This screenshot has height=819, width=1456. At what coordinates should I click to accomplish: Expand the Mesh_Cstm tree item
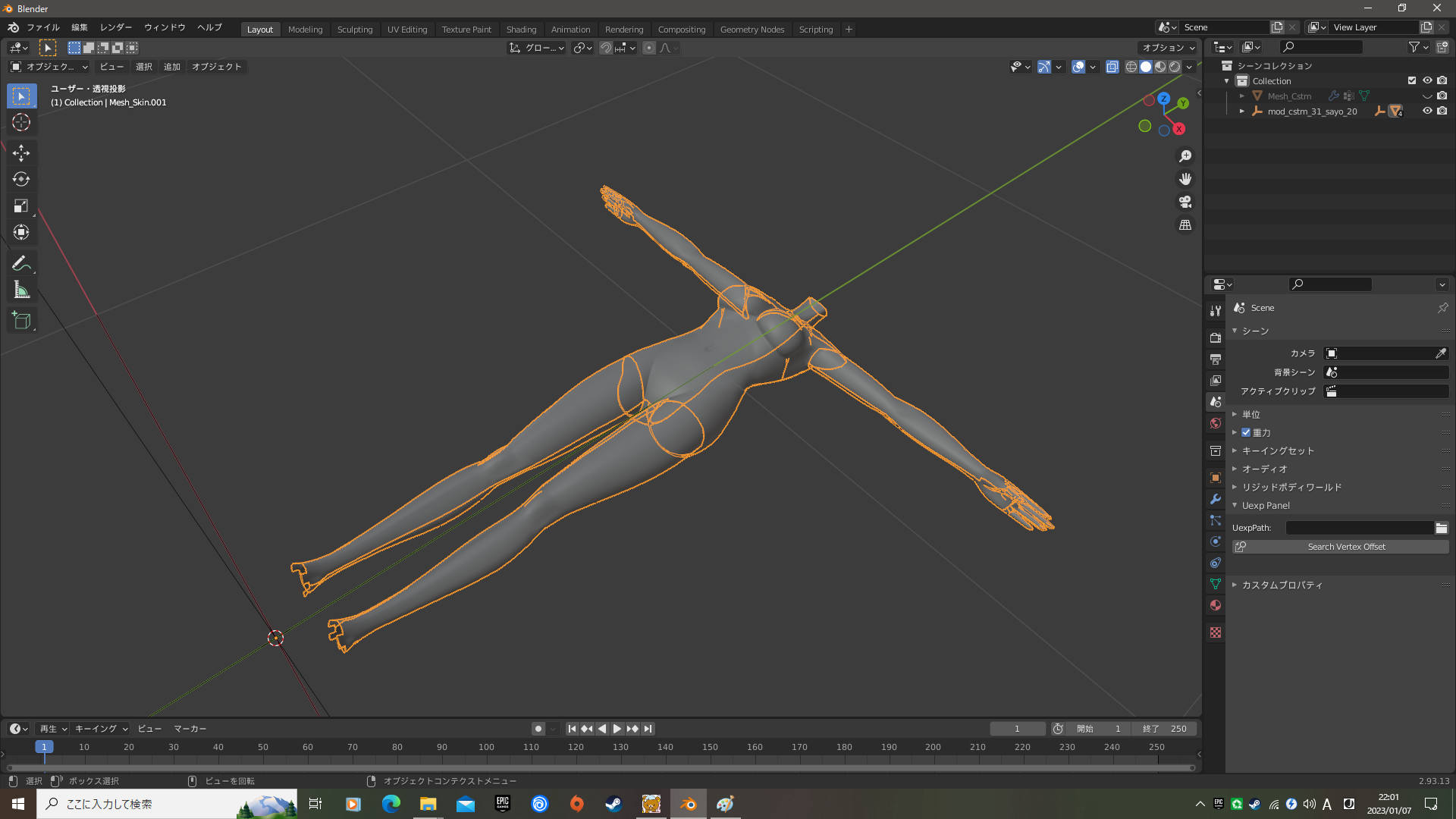coord(1242,96)
